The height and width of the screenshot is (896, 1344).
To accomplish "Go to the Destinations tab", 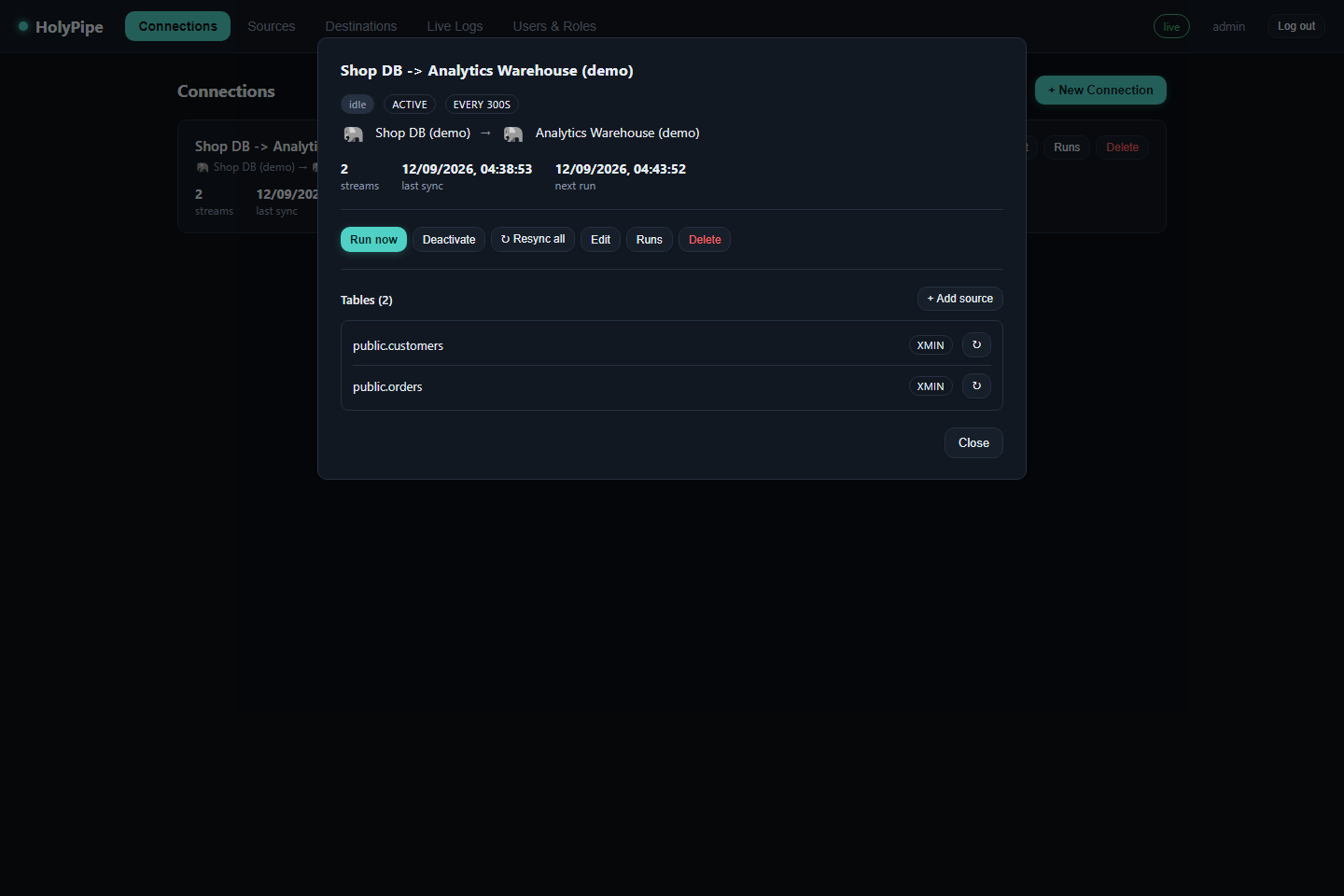I will point(361,26).
